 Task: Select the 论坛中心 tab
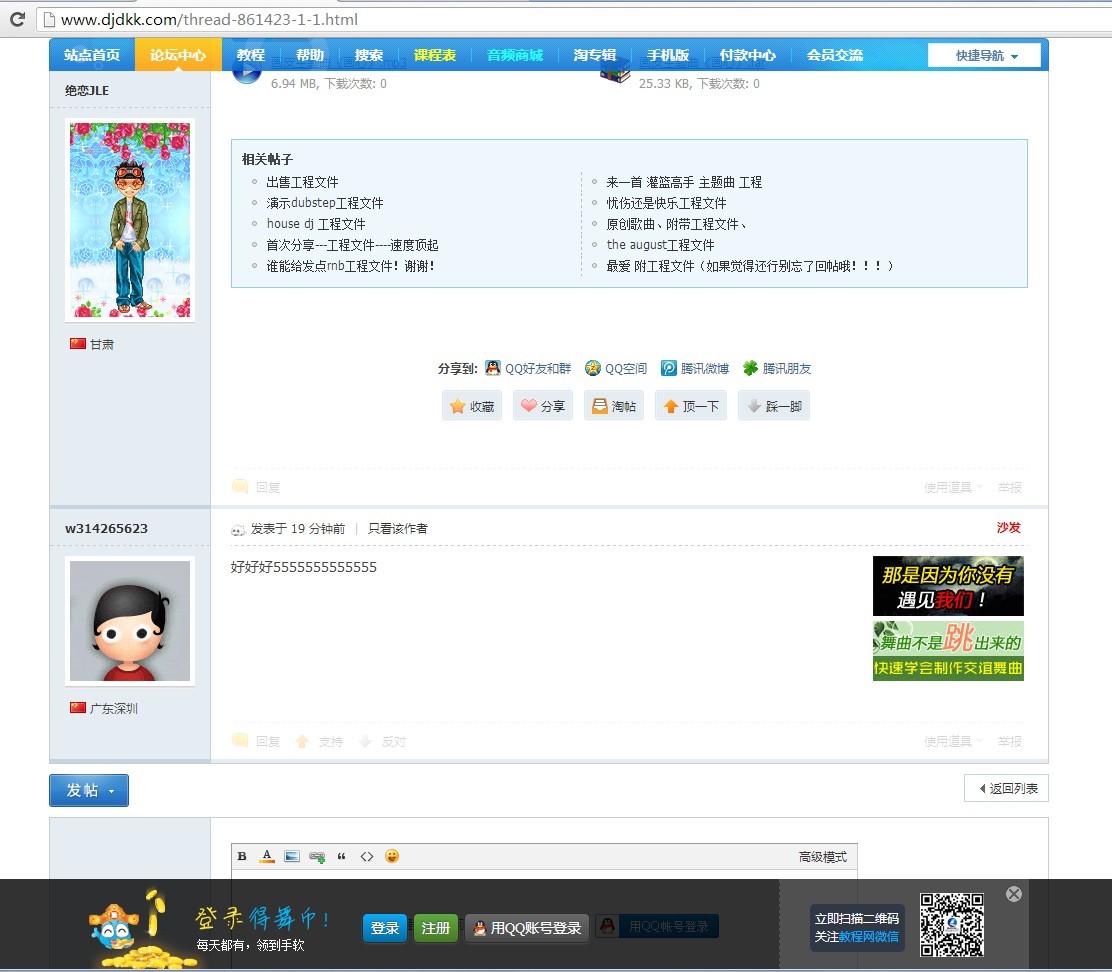tap(177, 55)
